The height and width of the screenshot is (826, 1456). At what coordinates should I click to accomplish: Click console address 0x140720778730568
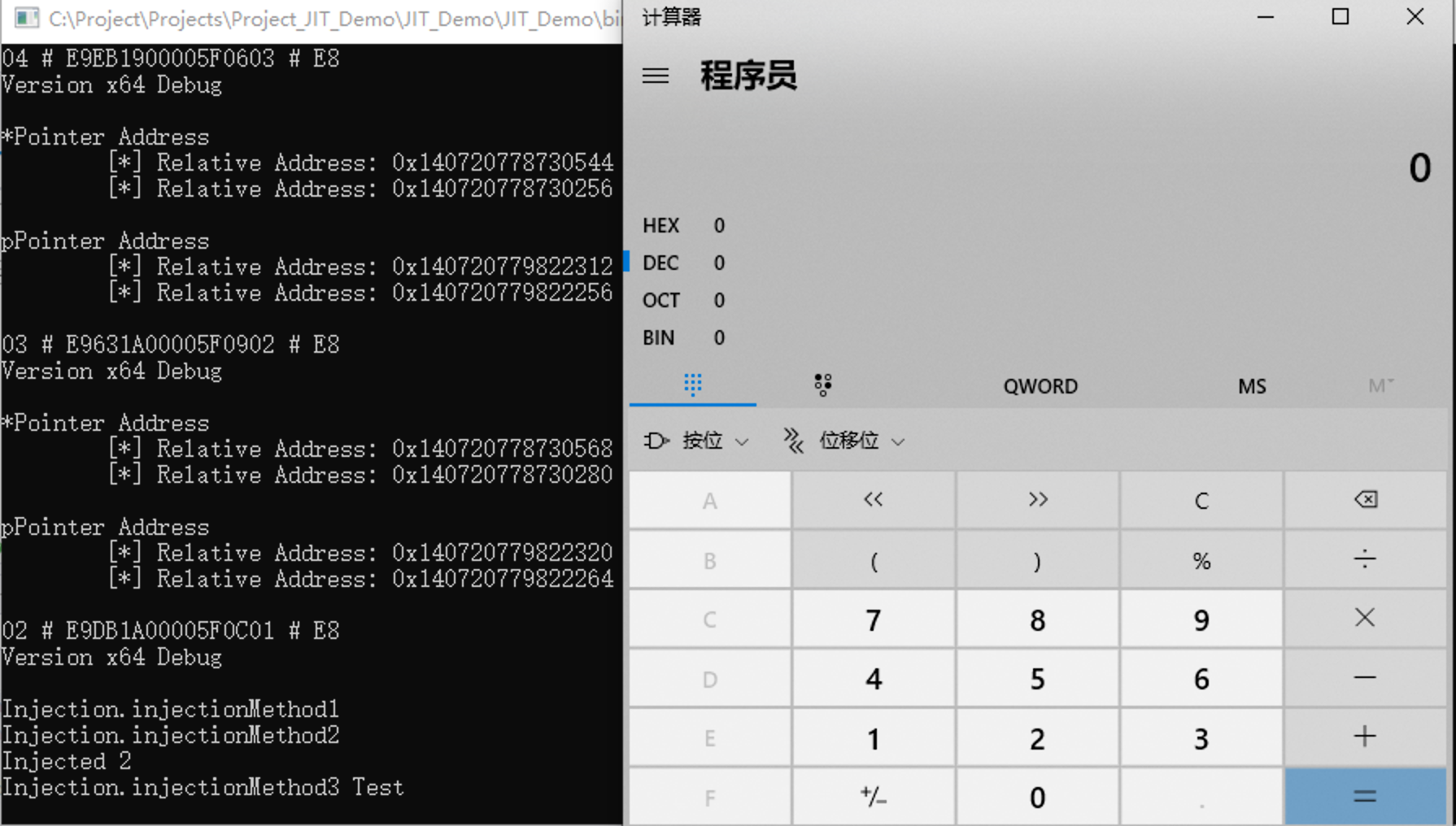(503, 449)
